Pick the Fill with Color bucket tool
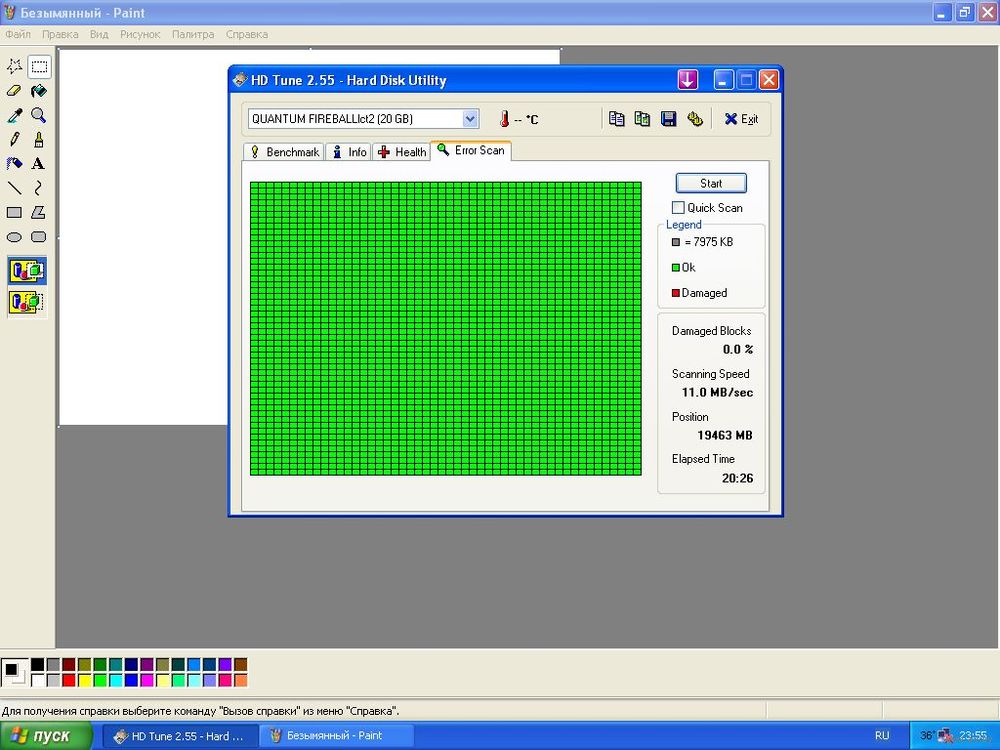This screenshot has height=750, width=1000. click(38, 91)
